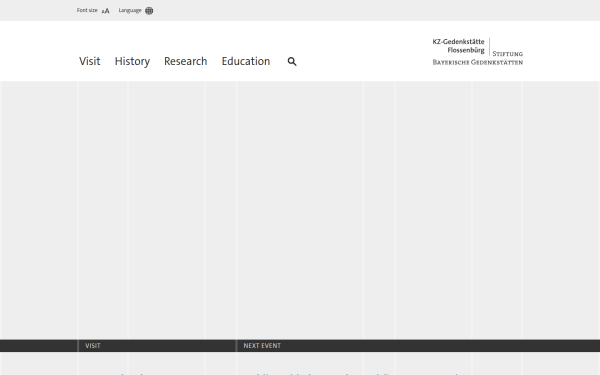Click the search magnifier icon
The width and height of the screenshot is (600, 375).
coord(292,62)
